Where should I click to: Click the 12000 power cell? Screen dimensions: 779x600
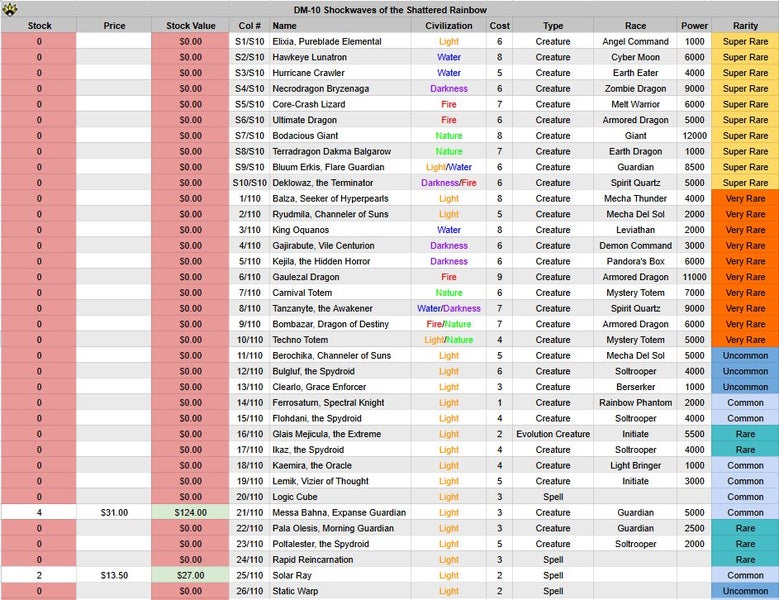(x=694, y=136)
